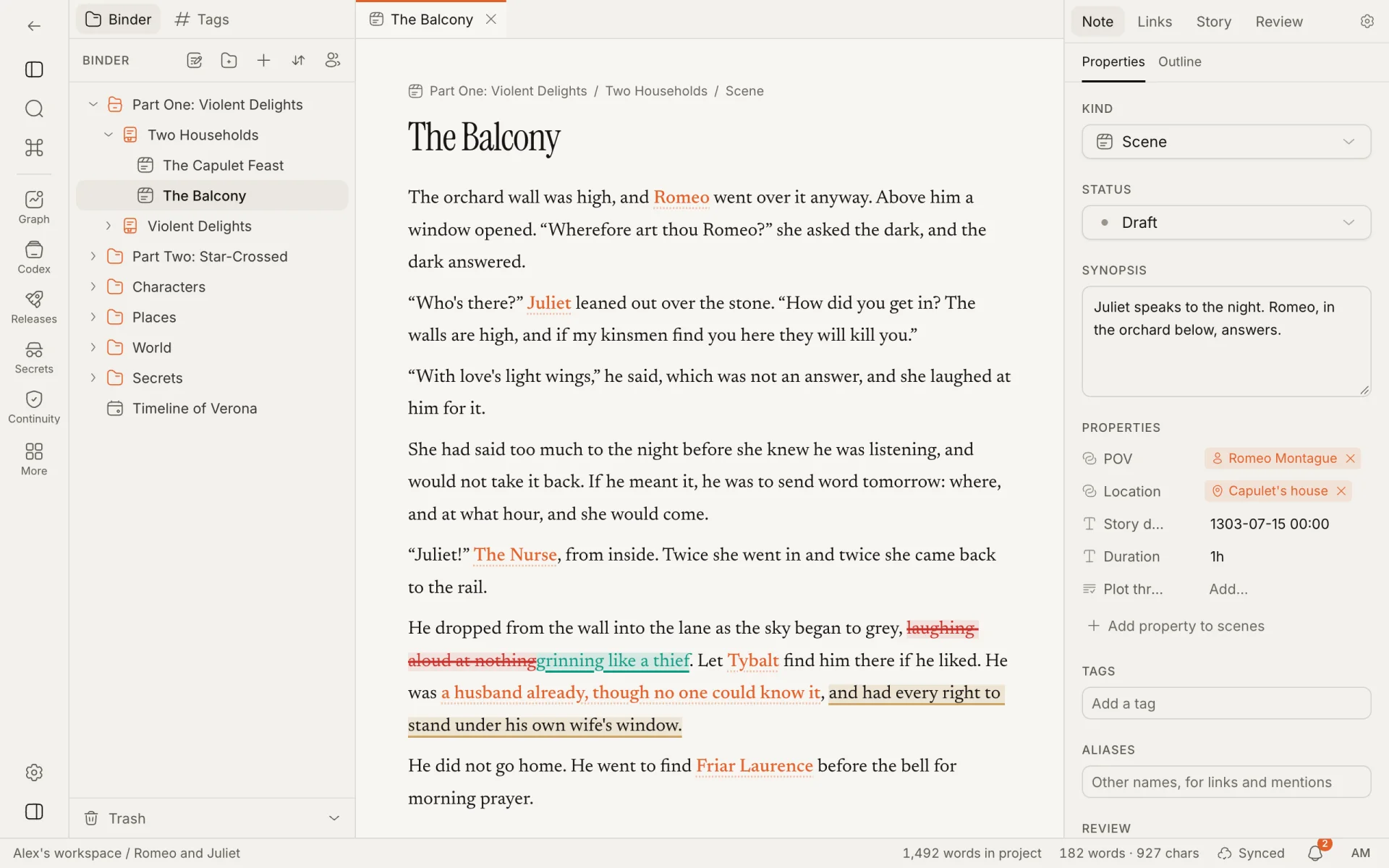Open search with the magnifier icon
The image size is (1389, 868).
click(x=34, y=109)
